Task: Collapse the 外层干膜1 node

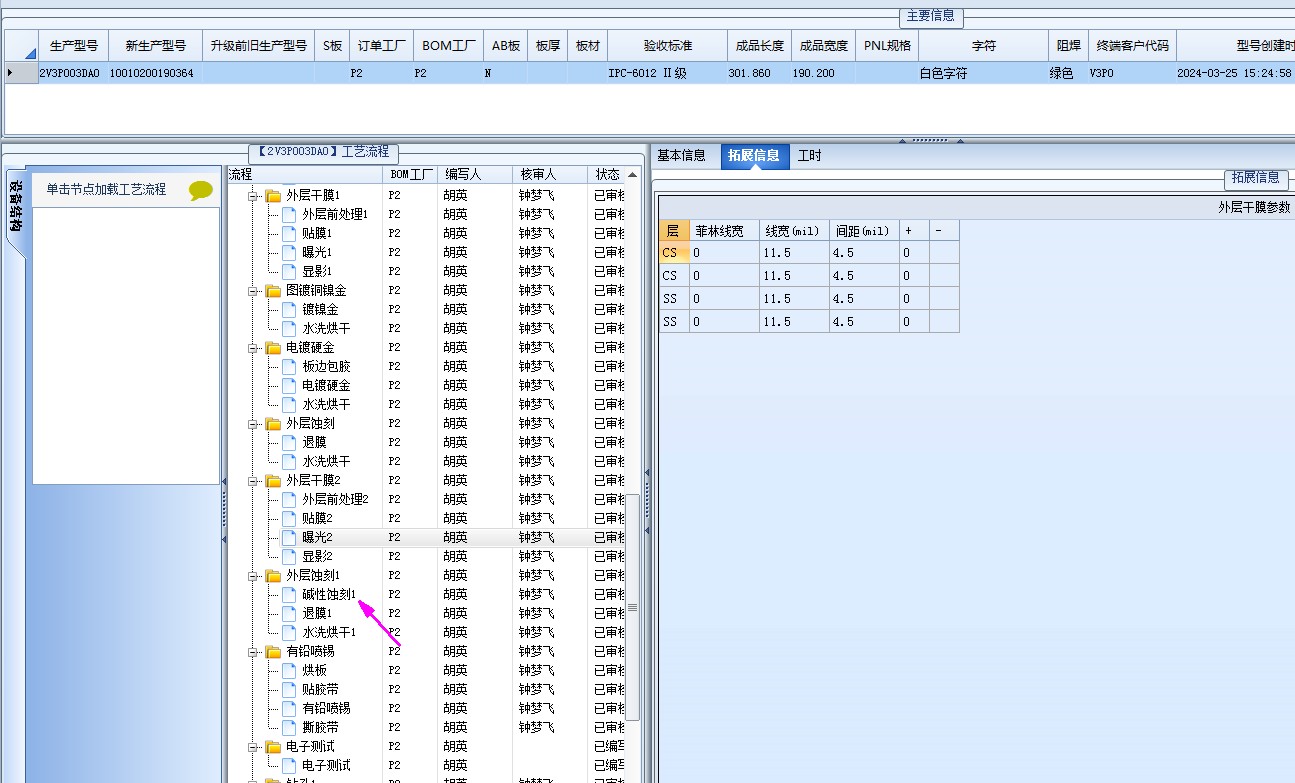Action: tap(254, 195)
